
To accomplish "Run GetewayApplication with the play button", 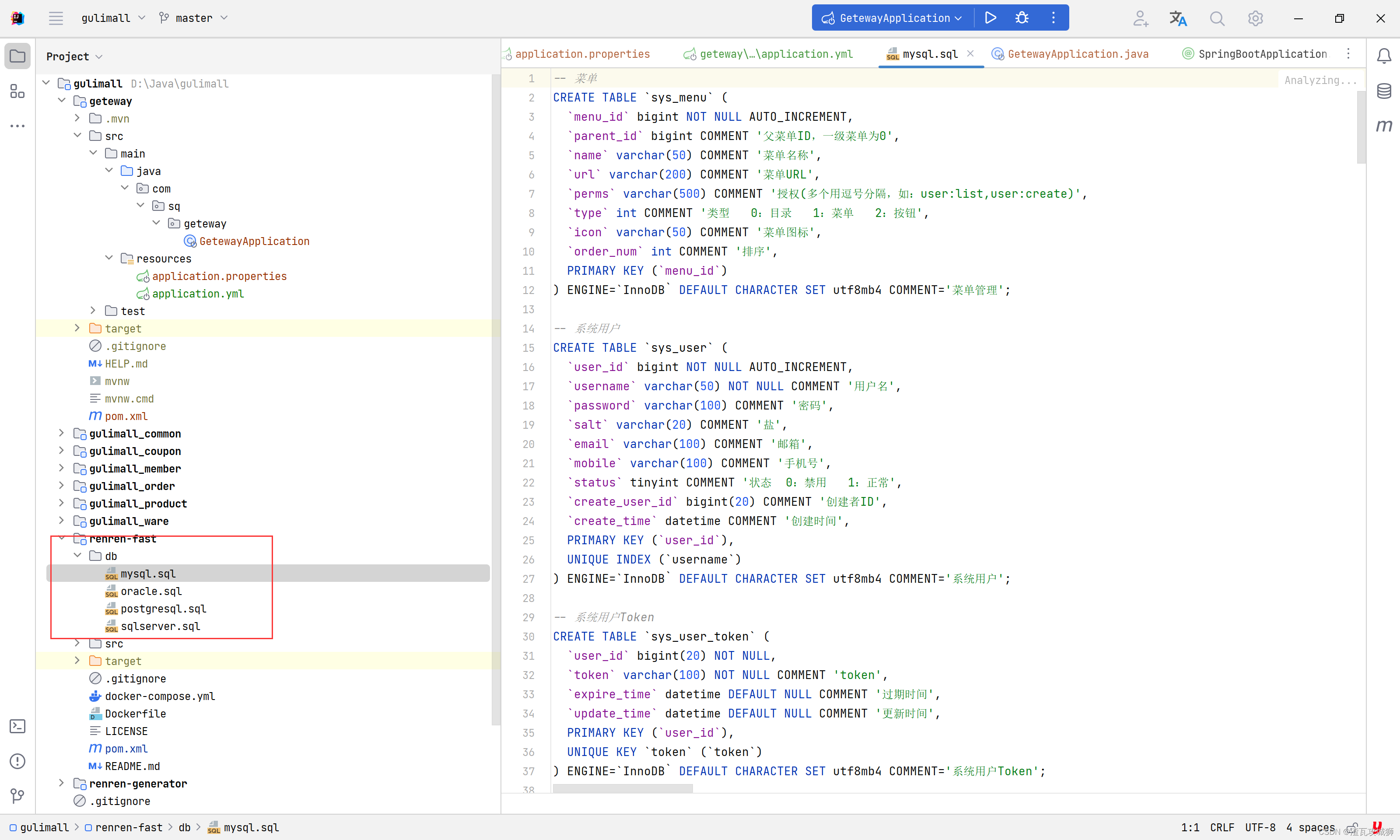I will tap(990, 18).
